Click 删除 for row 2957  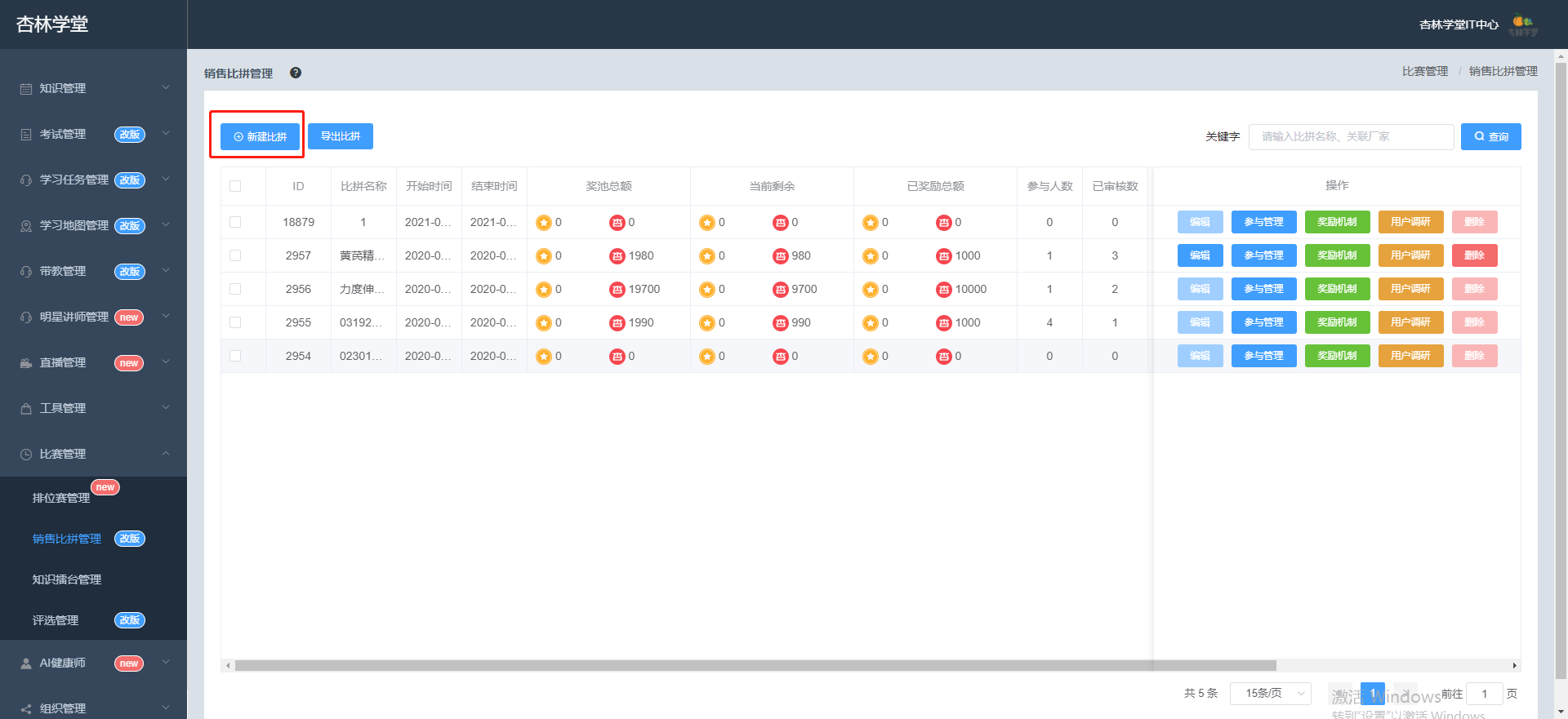(x=1474, y=255)
